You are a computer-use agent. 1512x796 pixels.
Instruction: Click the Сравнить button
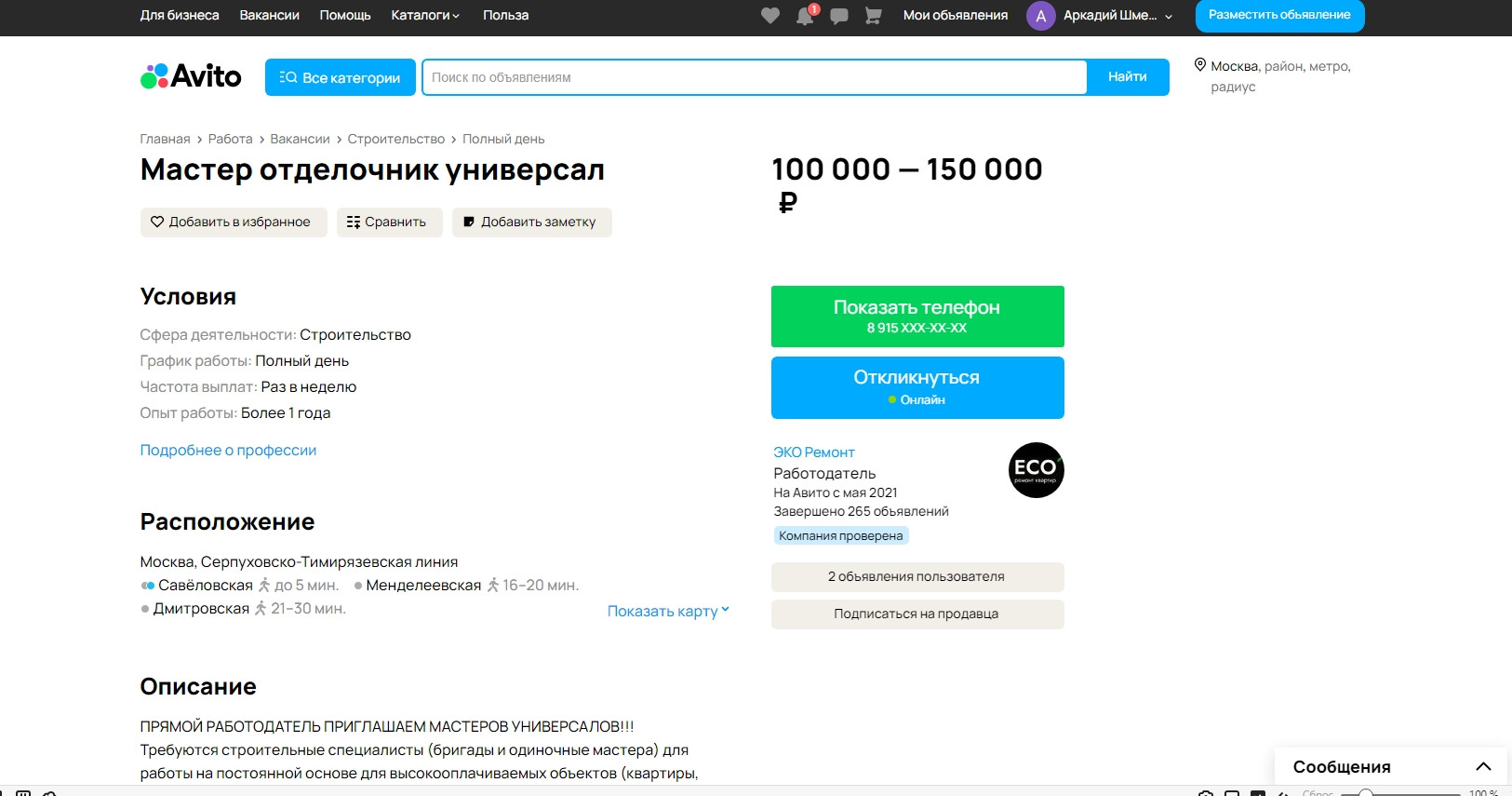point(390,223)
